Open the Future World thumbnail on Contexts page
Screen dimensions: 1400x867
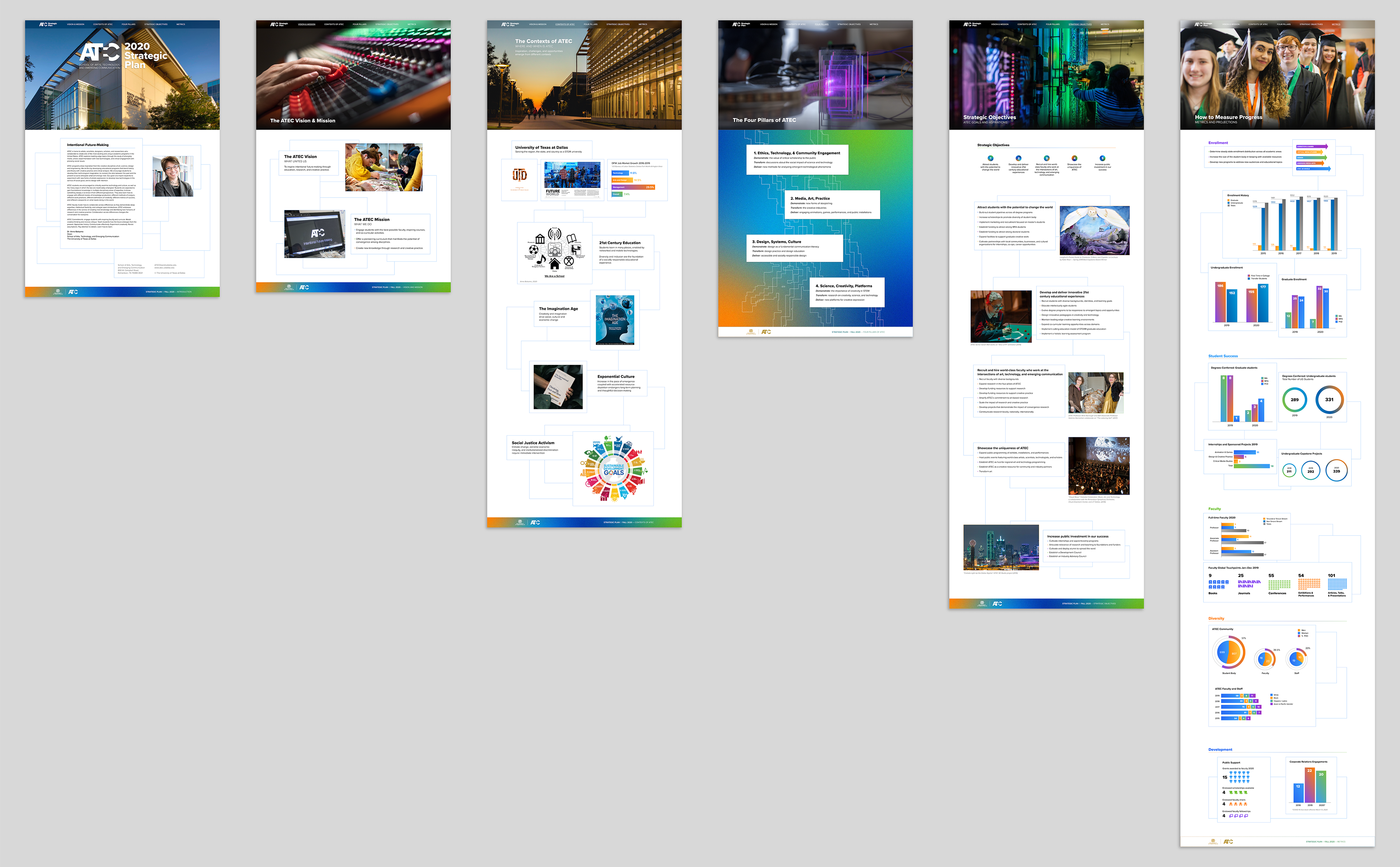(572, 179)
